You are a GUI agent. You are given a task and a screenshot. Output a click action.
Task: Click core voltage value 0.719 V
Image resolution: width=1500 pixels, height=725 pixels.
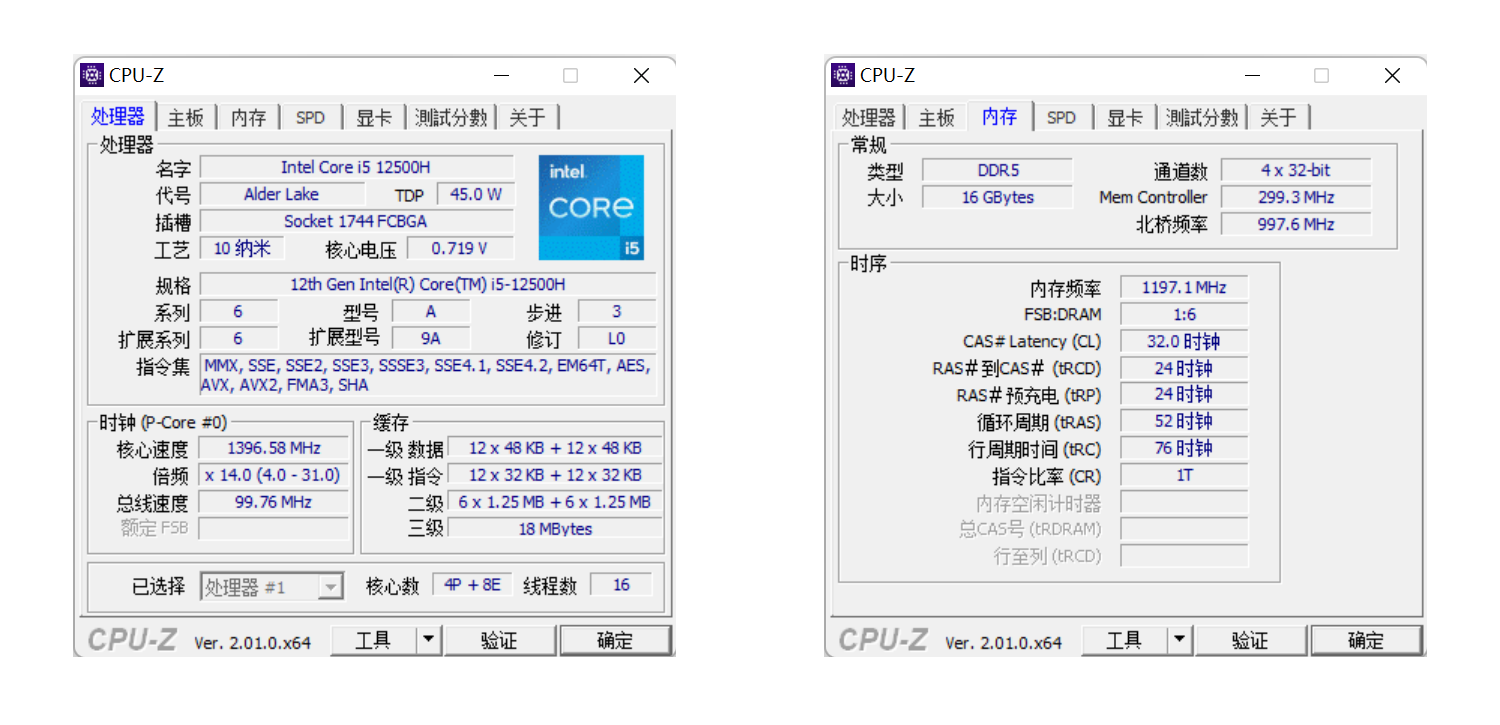coord(460,248)
